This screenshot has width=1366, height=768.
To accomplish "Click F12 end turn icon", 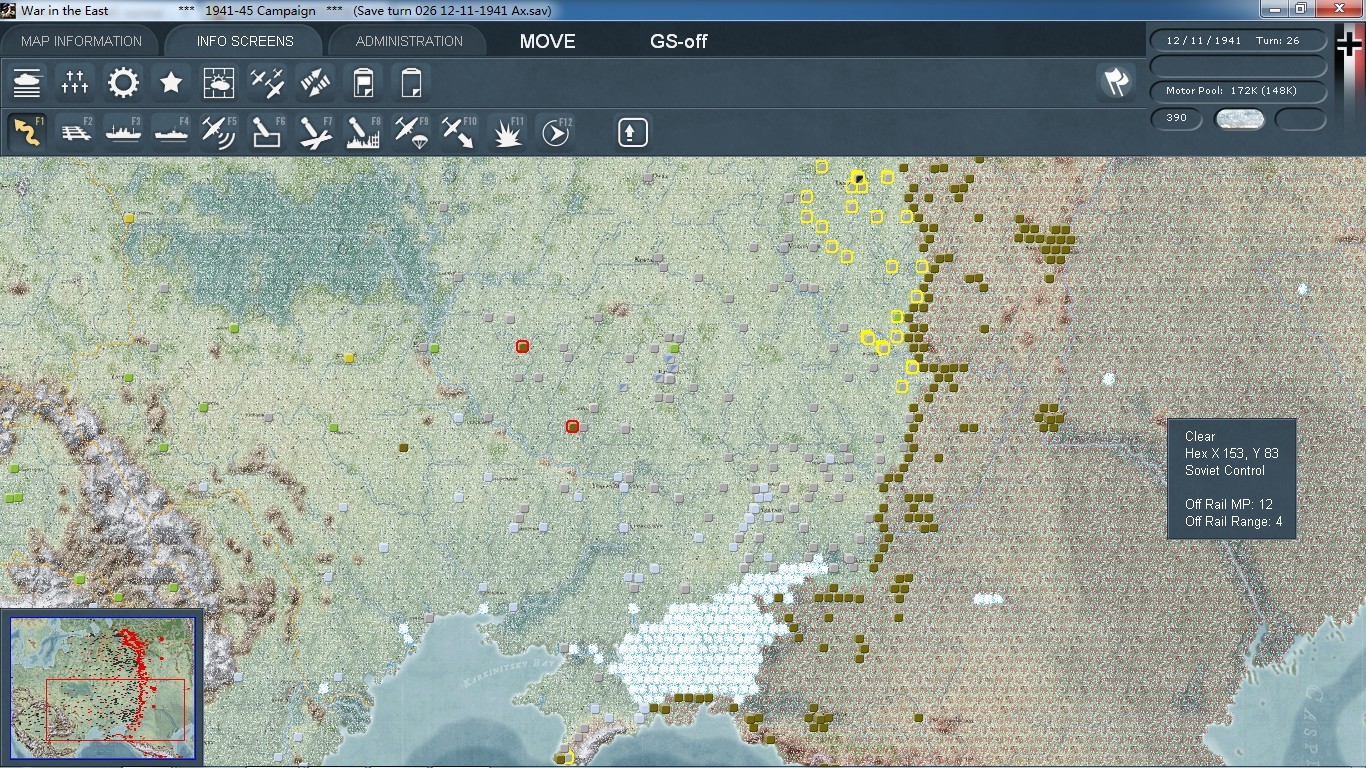I will point(555,132).
